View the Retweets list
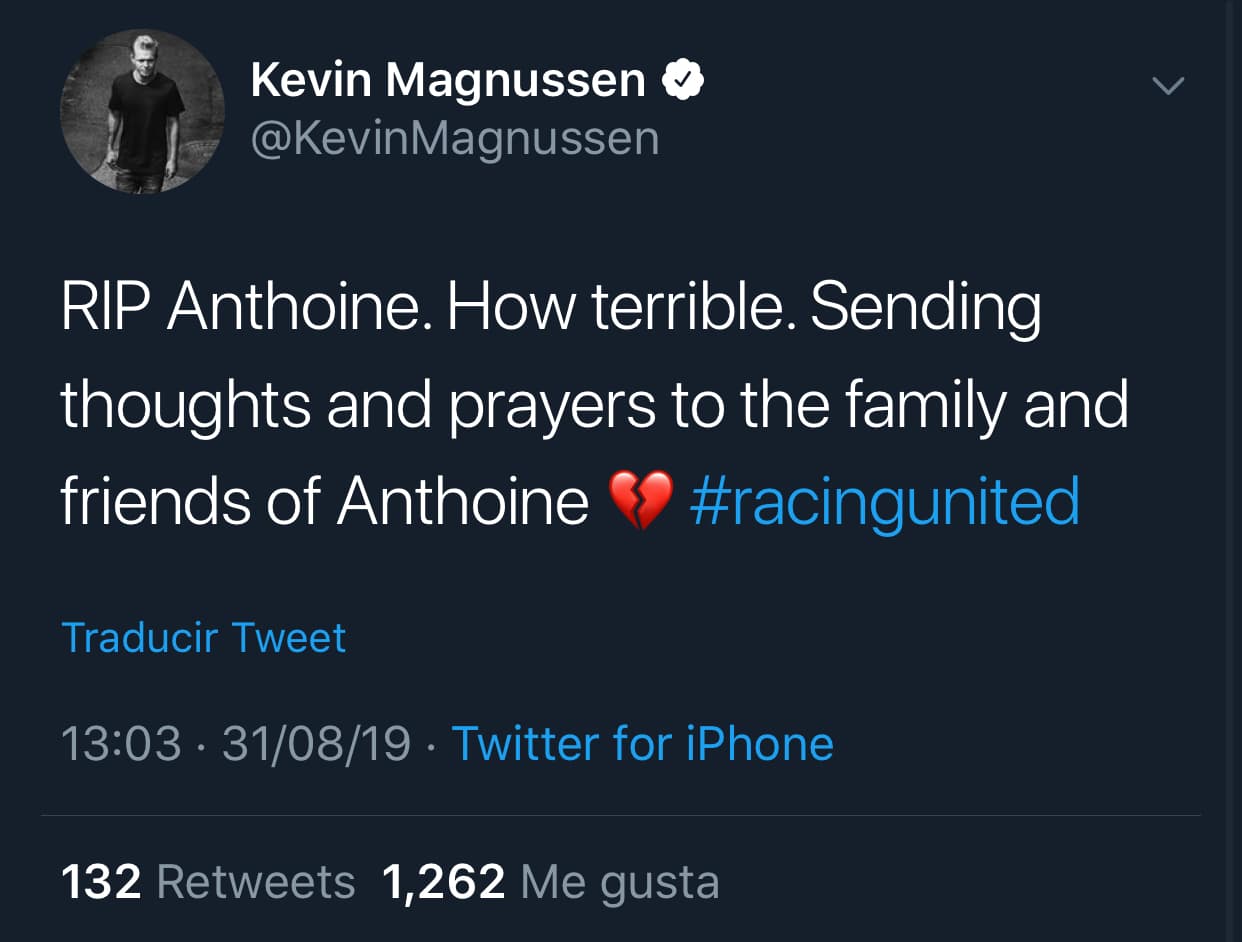 coord(256,882)
